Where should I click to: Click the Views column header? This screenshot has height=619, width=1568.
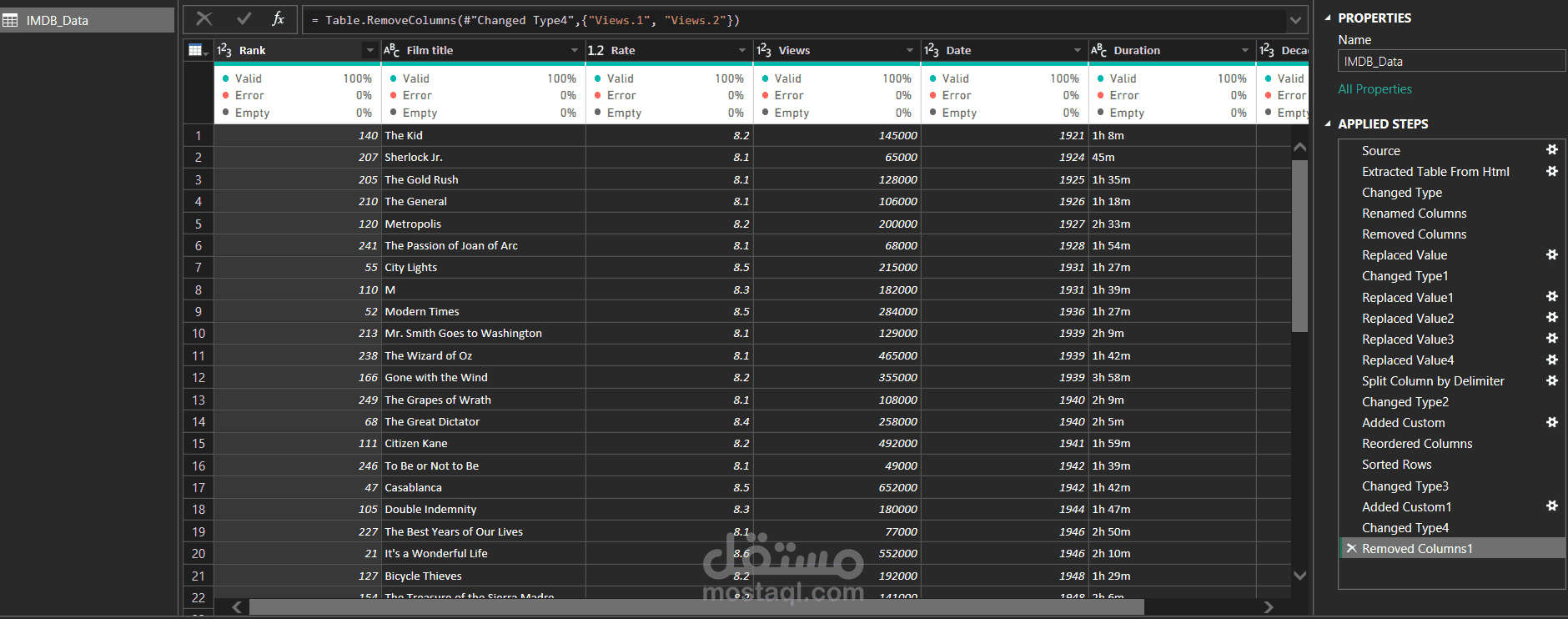pos(837,50)
